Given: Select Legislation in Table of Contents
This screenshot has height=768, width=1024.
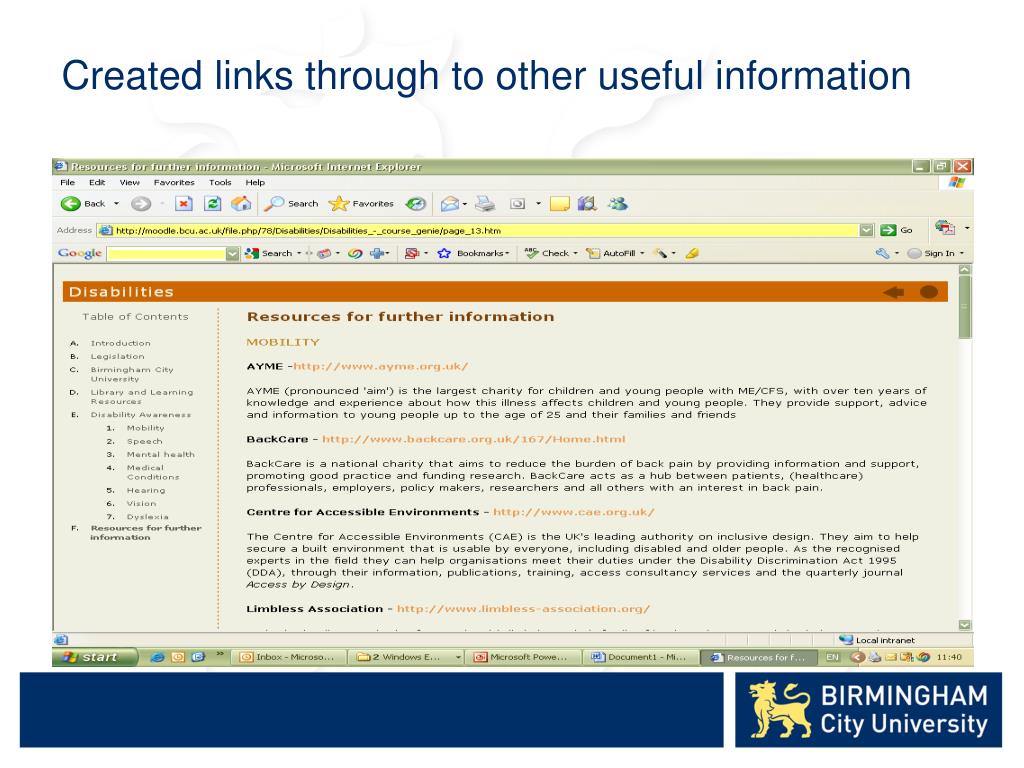Looking at the screenshot, I should (x=118, y=356).
